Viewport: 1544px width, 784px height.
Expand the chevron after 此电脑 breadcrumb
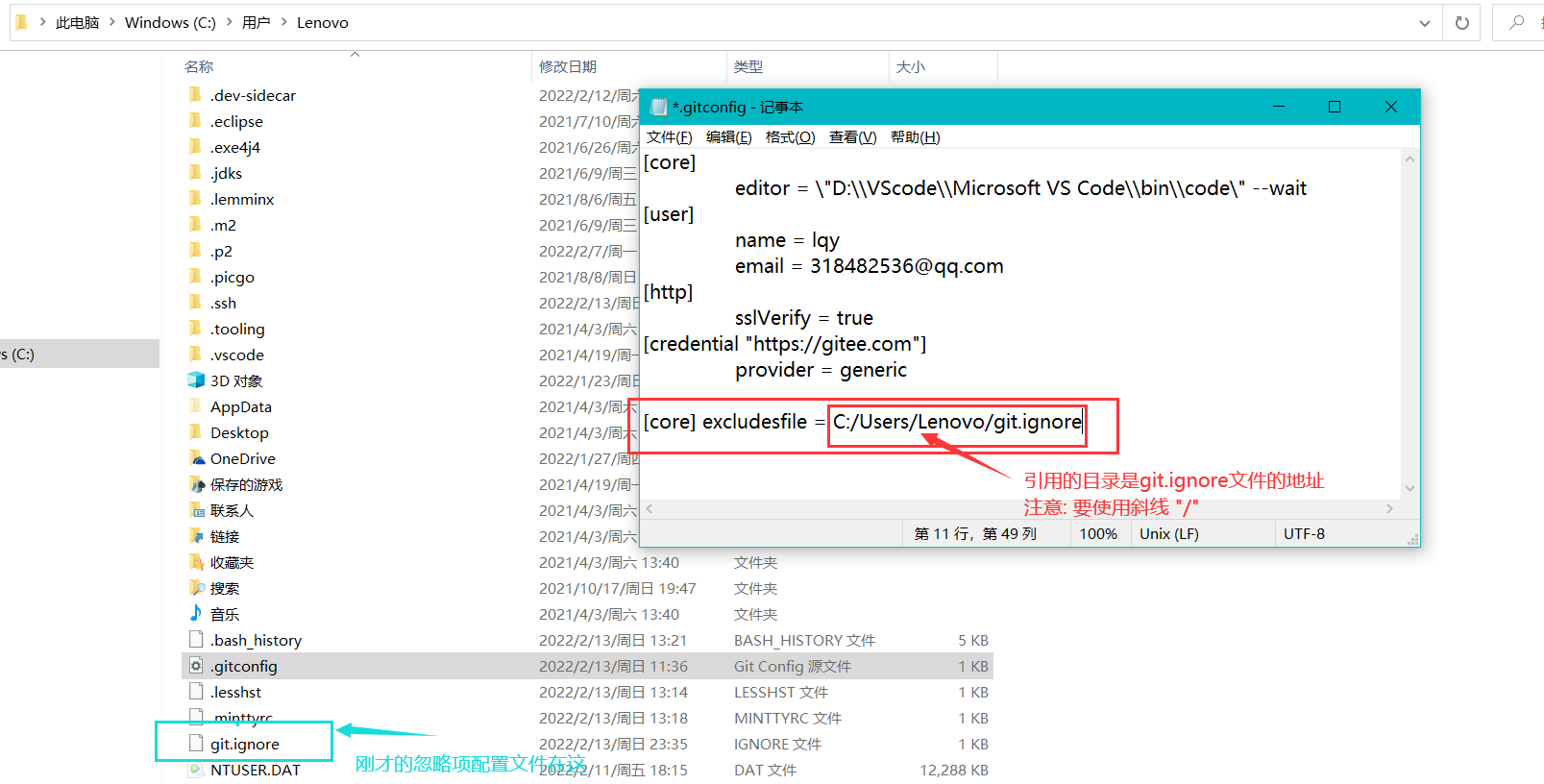(x=111, y=22)
